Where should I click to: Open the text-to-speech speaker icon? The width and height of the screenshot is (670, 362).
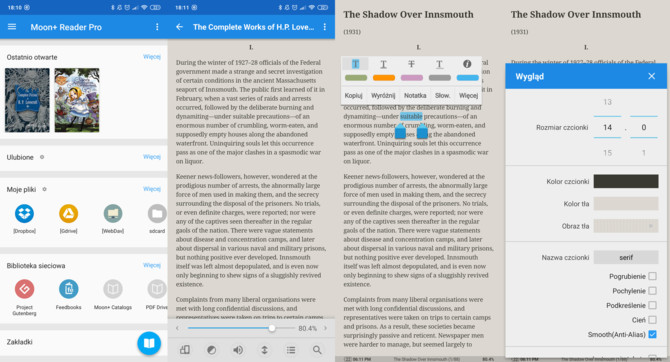[x=238, y=350]
